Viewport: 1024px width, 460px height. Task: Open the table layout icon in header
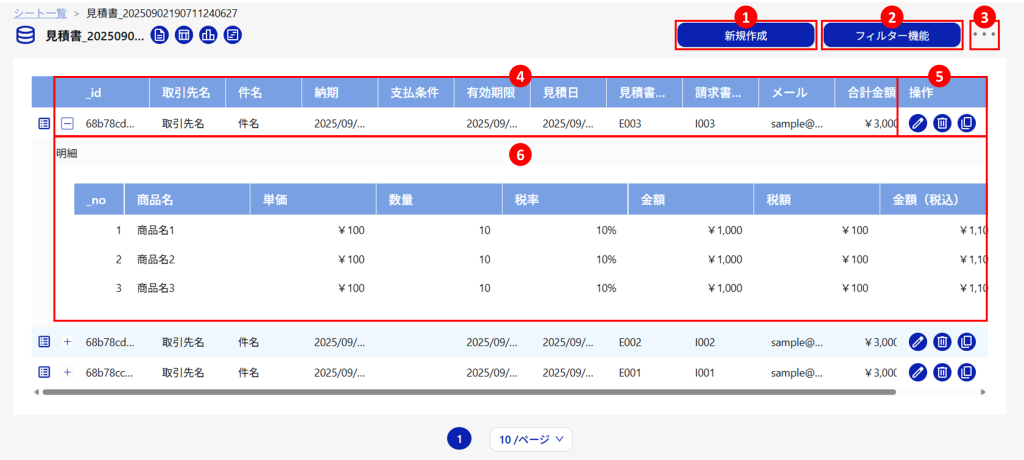click(184, 36)
